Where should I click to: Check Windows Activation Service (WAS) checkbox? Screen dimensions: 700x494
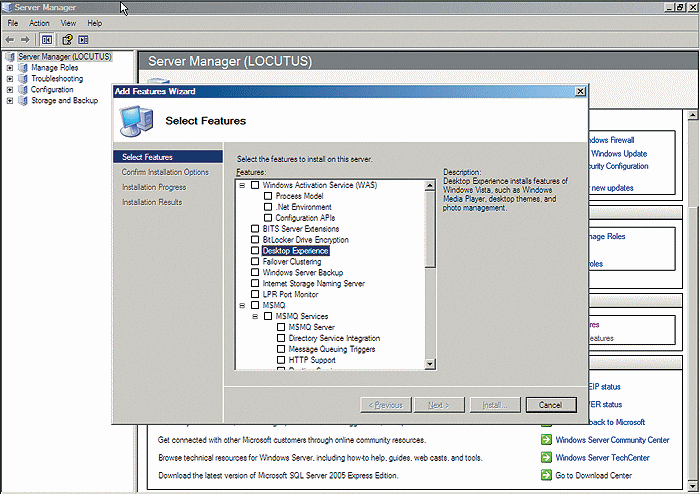[255, 185]
